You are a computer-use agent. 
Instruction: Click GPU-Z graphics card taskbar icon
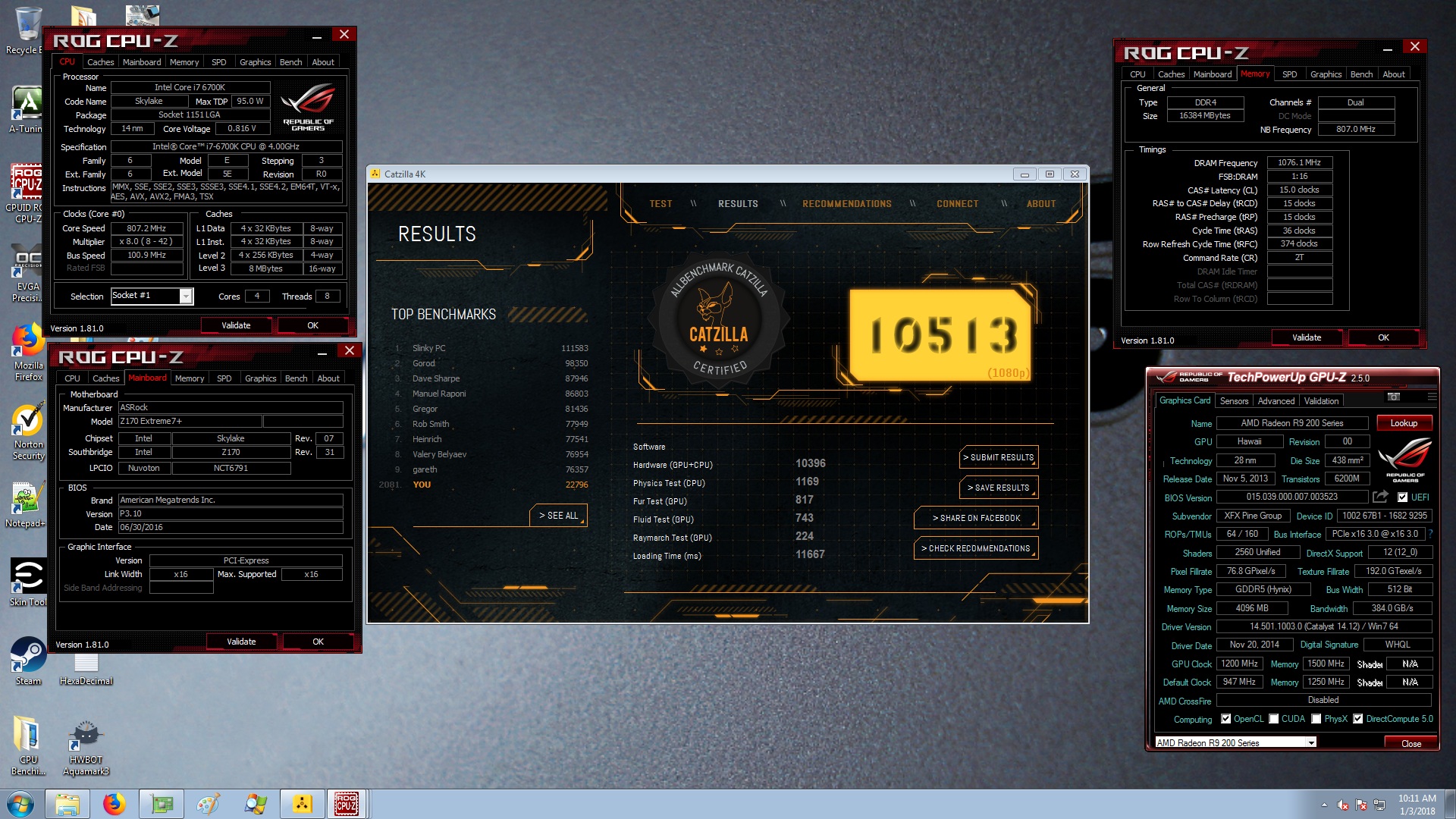161,804
